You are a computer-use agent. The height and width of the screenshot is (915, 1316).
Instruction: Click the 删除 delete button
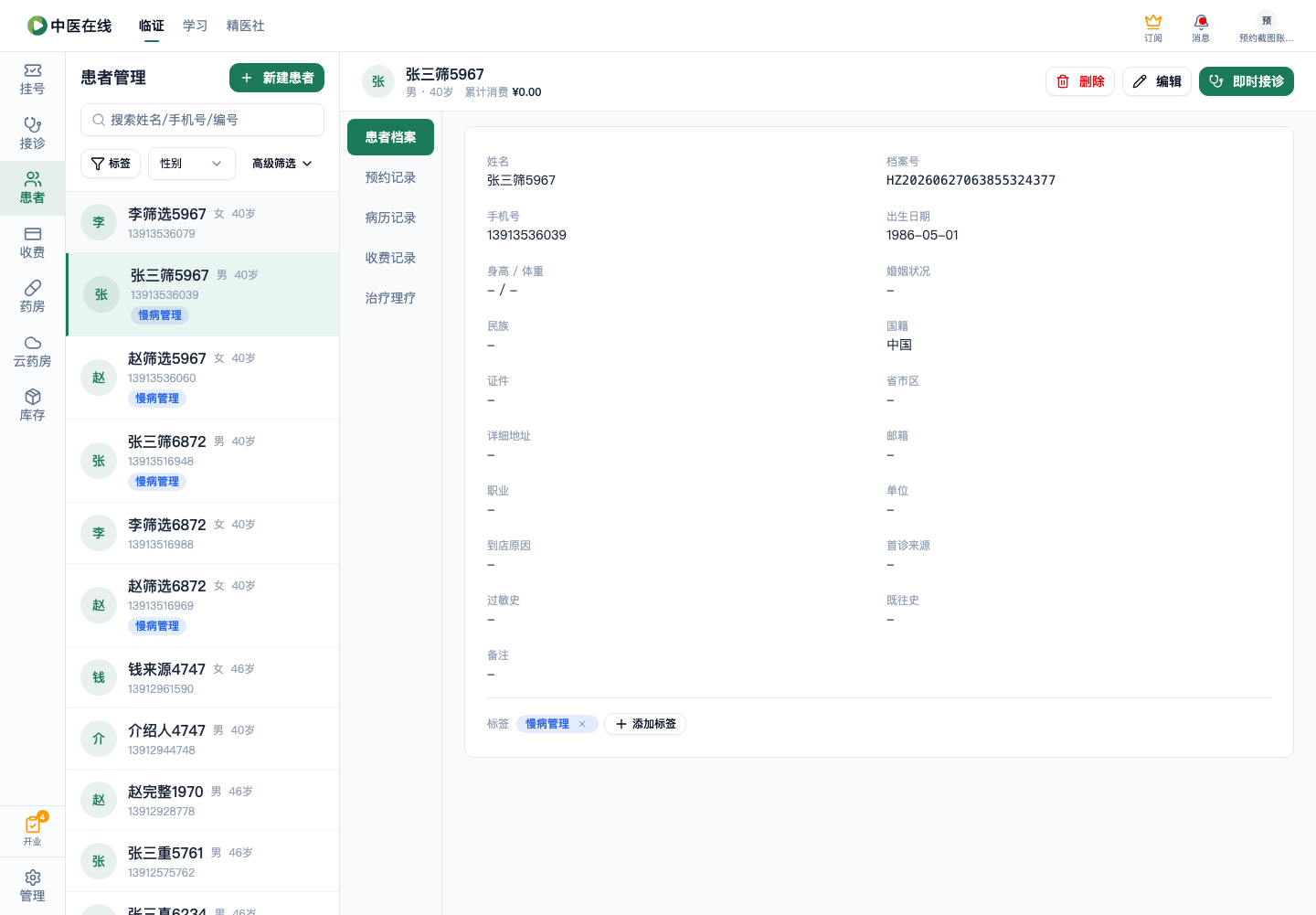1080,81
